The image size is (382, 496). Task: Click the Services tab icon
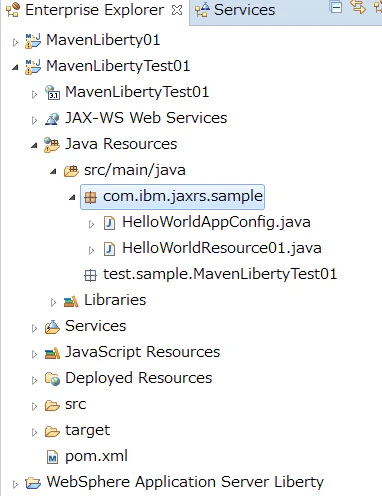click(202, 10)
